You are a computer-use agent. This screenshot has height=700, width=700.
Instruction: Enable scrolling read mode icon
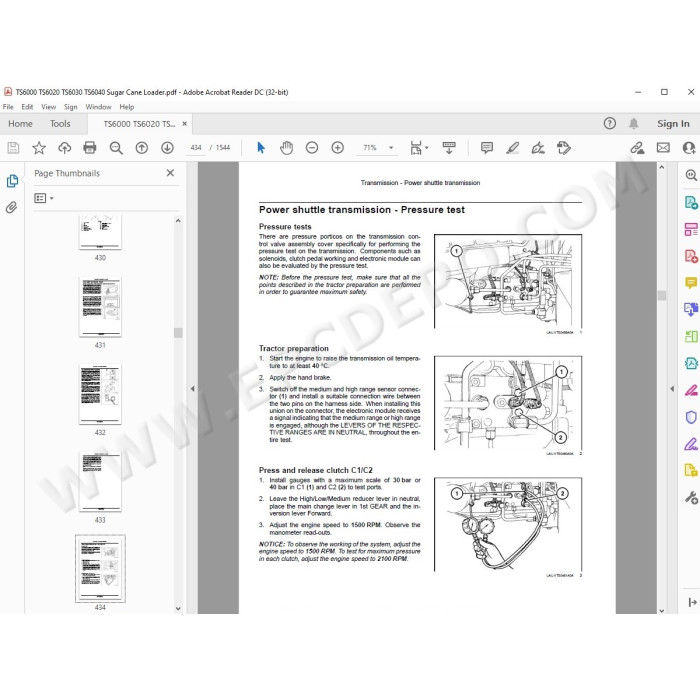pos(449,148)
